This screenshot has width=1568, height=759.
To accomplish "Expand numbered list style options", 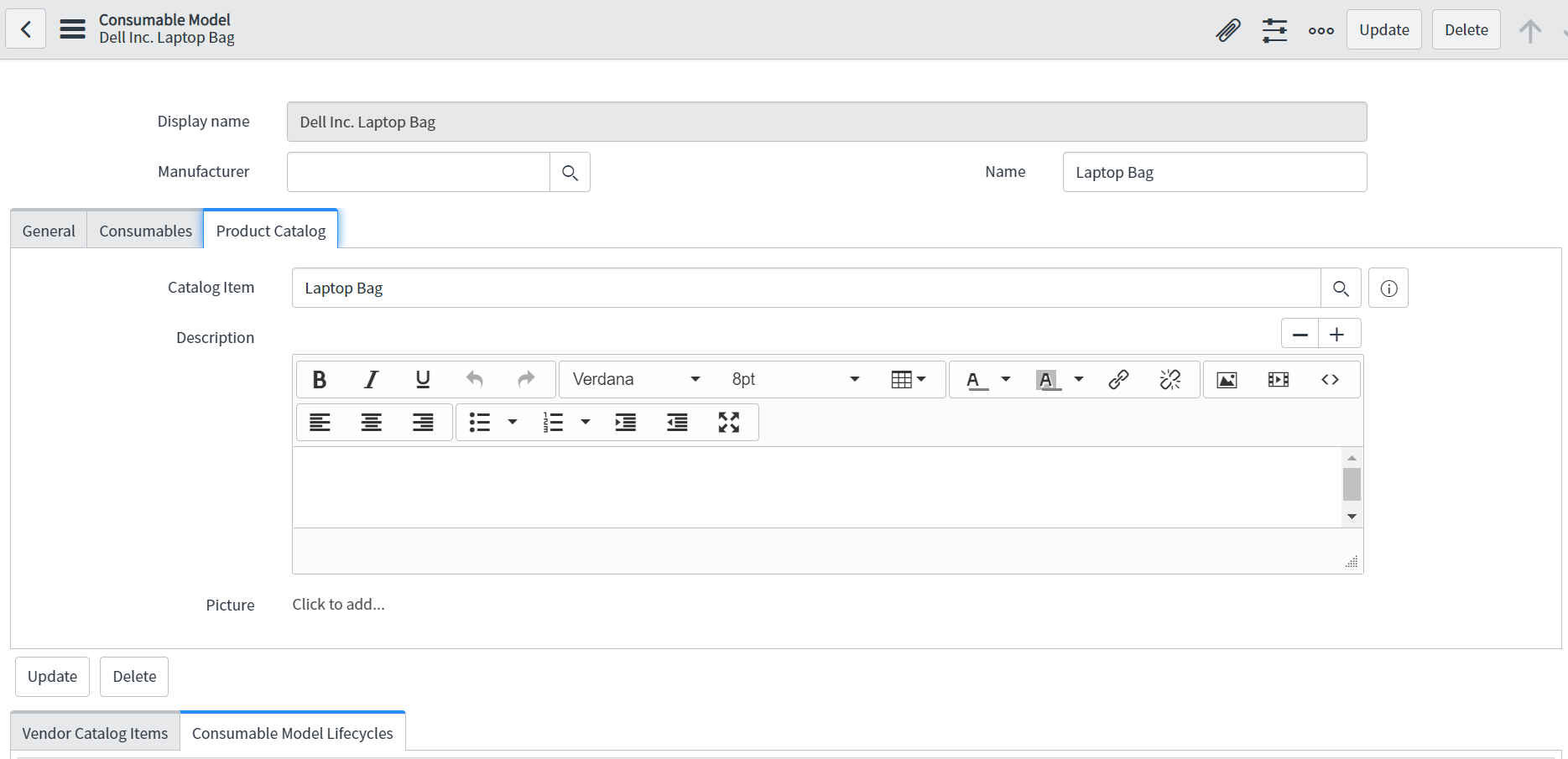I will click(x=586, y=422).
